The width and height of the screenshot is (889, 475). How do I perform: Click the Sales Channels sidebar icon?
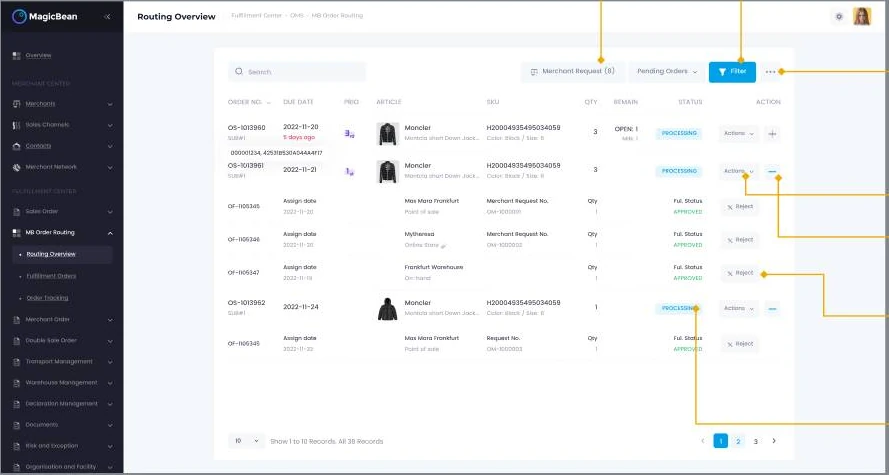tap(16, 125)
